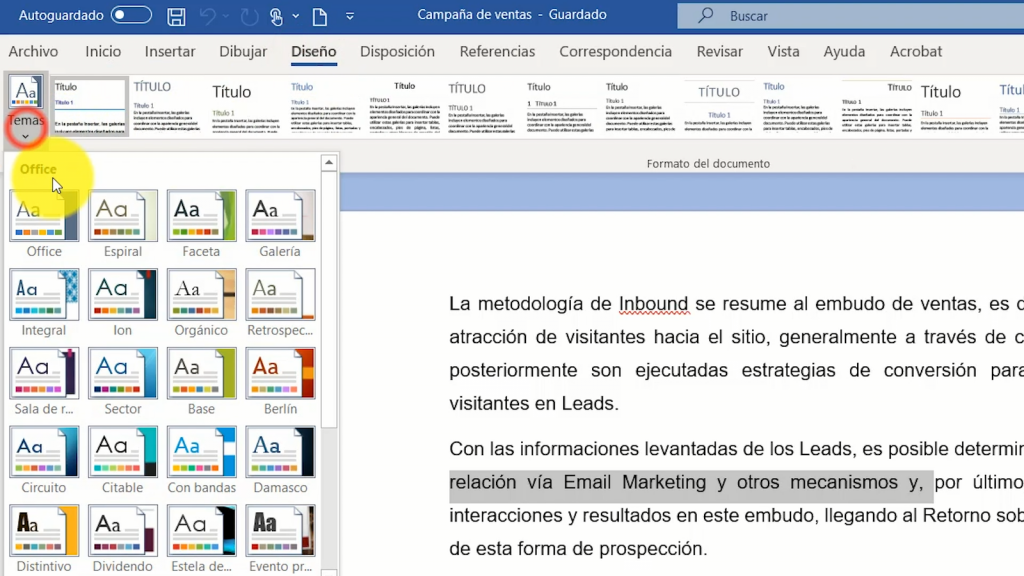Switch to the Inicio tab
This screenshot has width=1024, height=576.
pyautogui.click(x=103, y=52)
